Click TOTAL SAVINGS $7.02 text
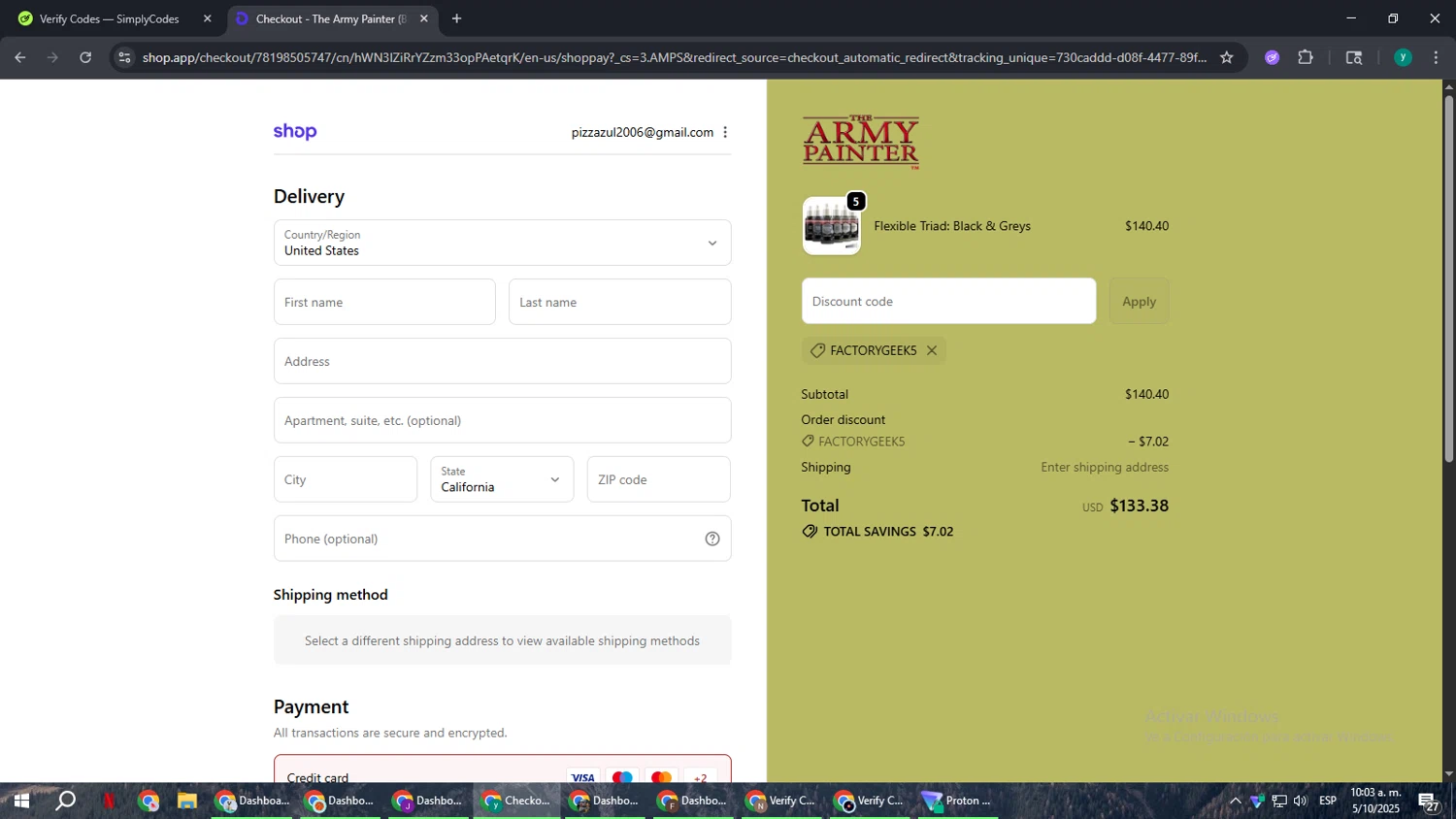1456x819 pixels. point(888,532)
